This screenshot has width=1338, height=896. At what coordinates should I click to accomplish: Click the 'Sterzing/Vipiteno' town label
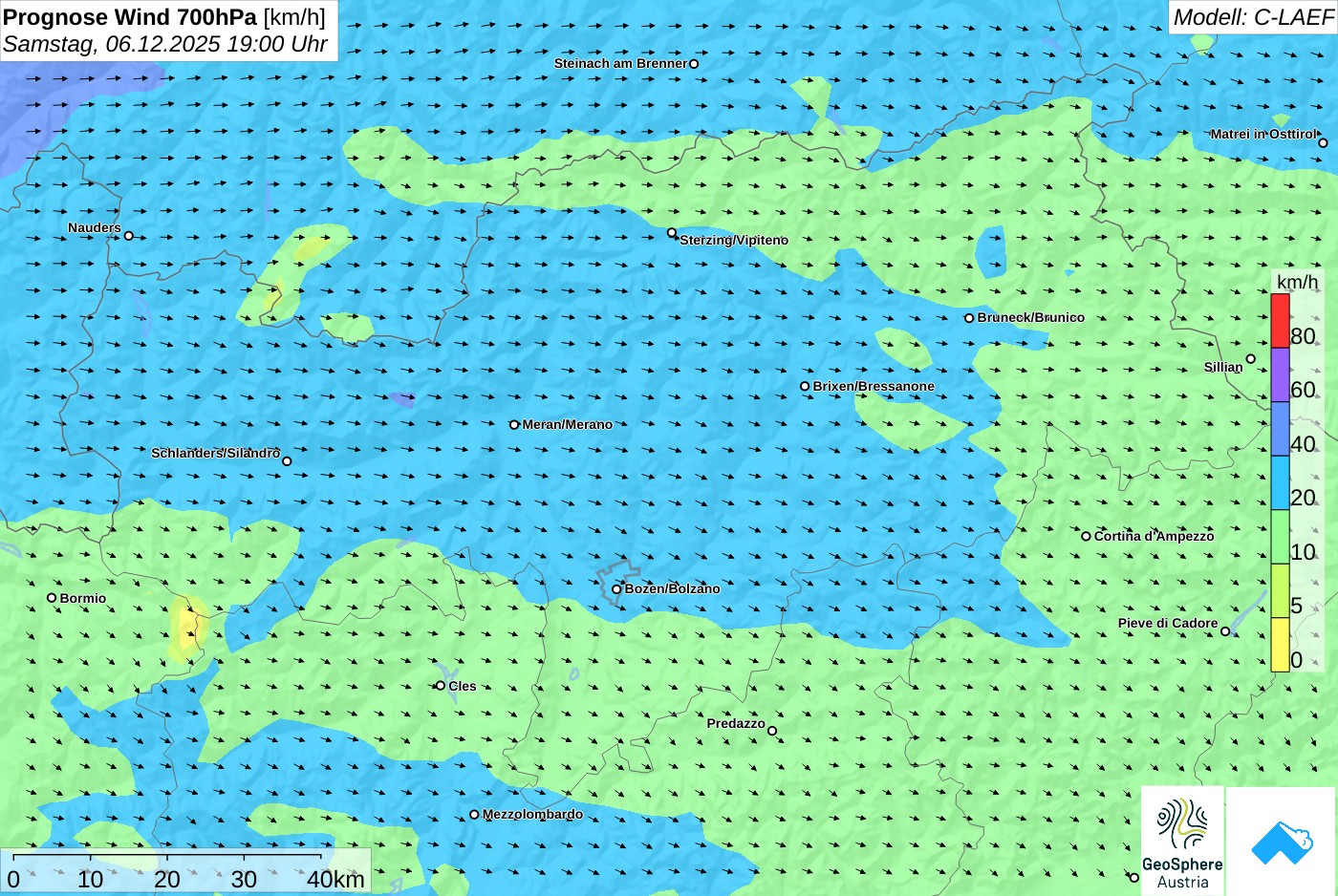(x=734, y=241)
